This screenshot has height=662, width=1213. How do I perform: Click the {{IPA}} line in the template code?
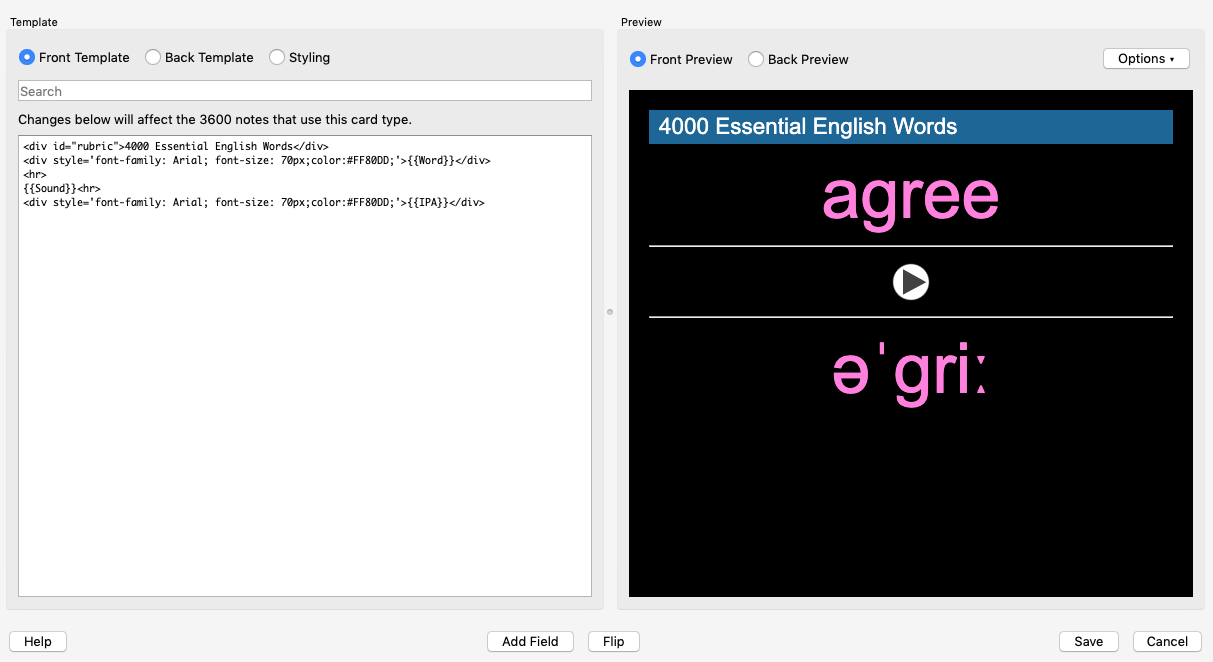pos(253,202)
